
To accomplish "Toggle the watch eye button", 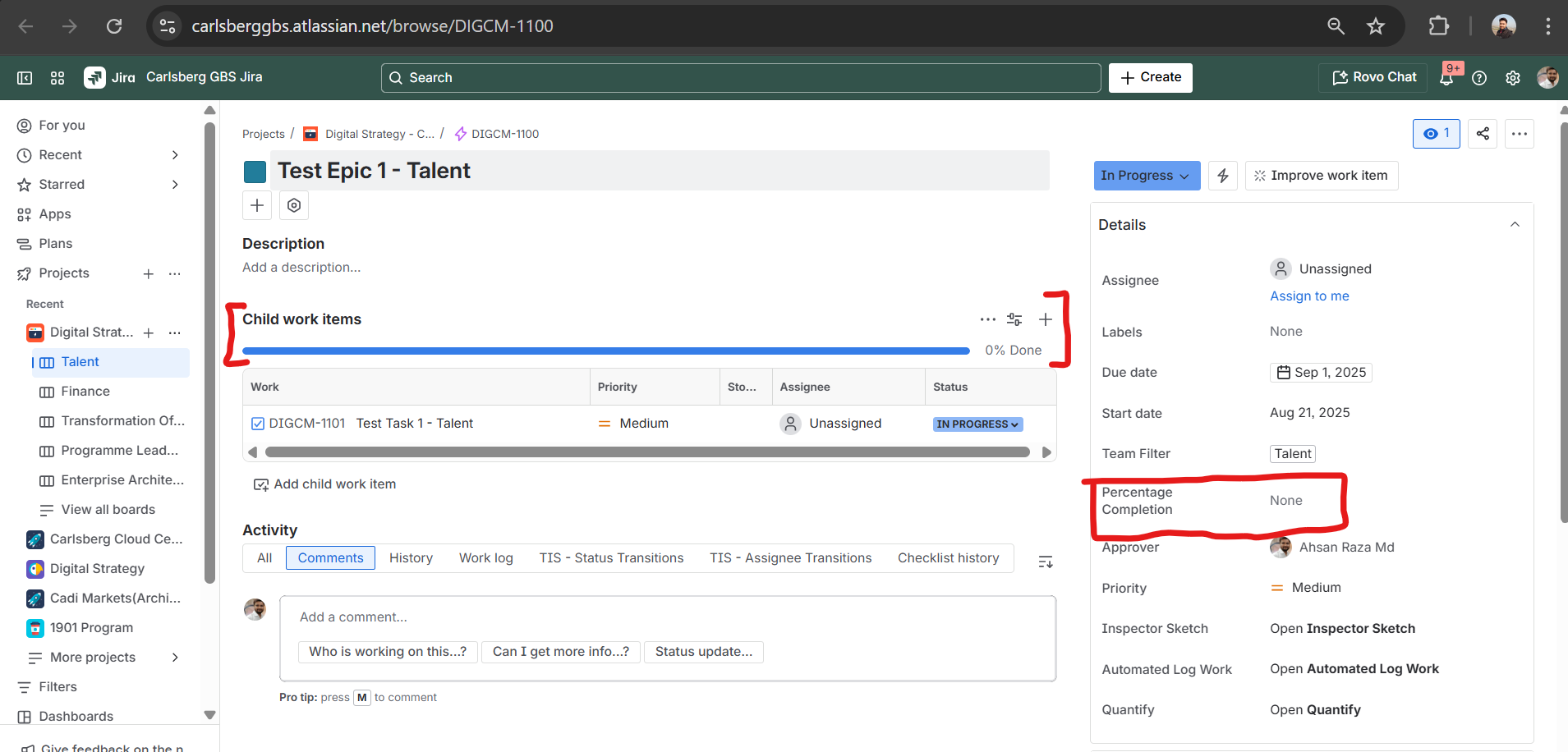I will 1437,134.
